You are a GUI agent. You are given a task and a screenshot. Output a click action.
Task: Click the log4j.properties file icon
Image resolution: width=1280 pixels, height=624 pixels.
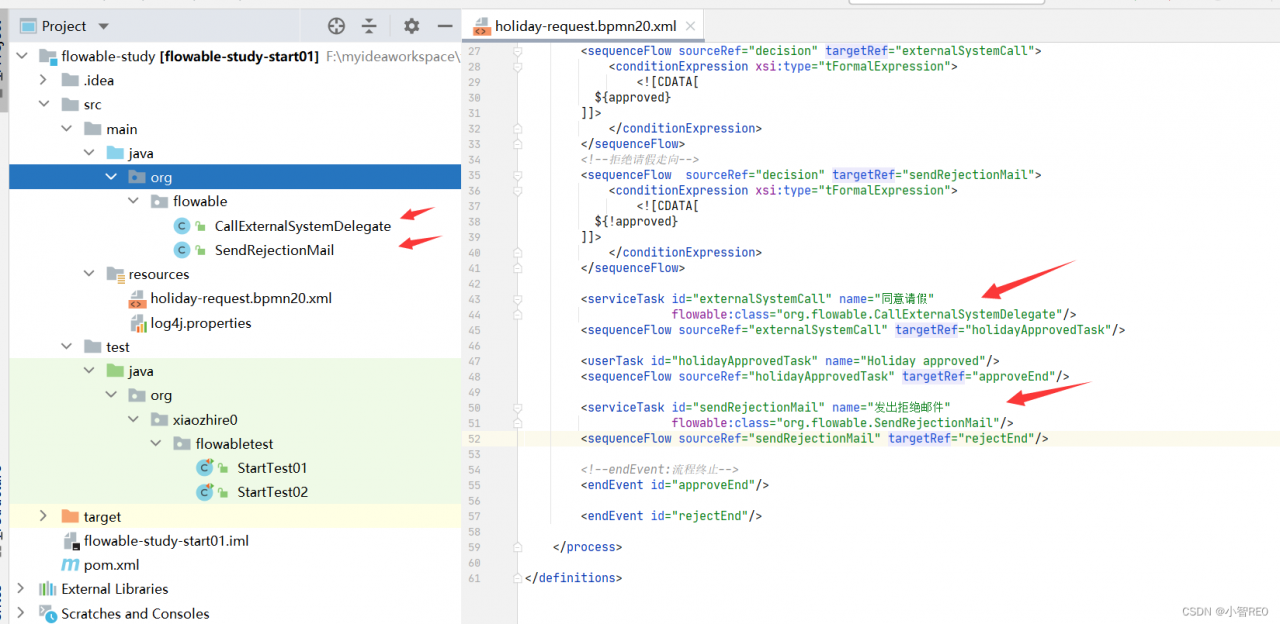139,323
